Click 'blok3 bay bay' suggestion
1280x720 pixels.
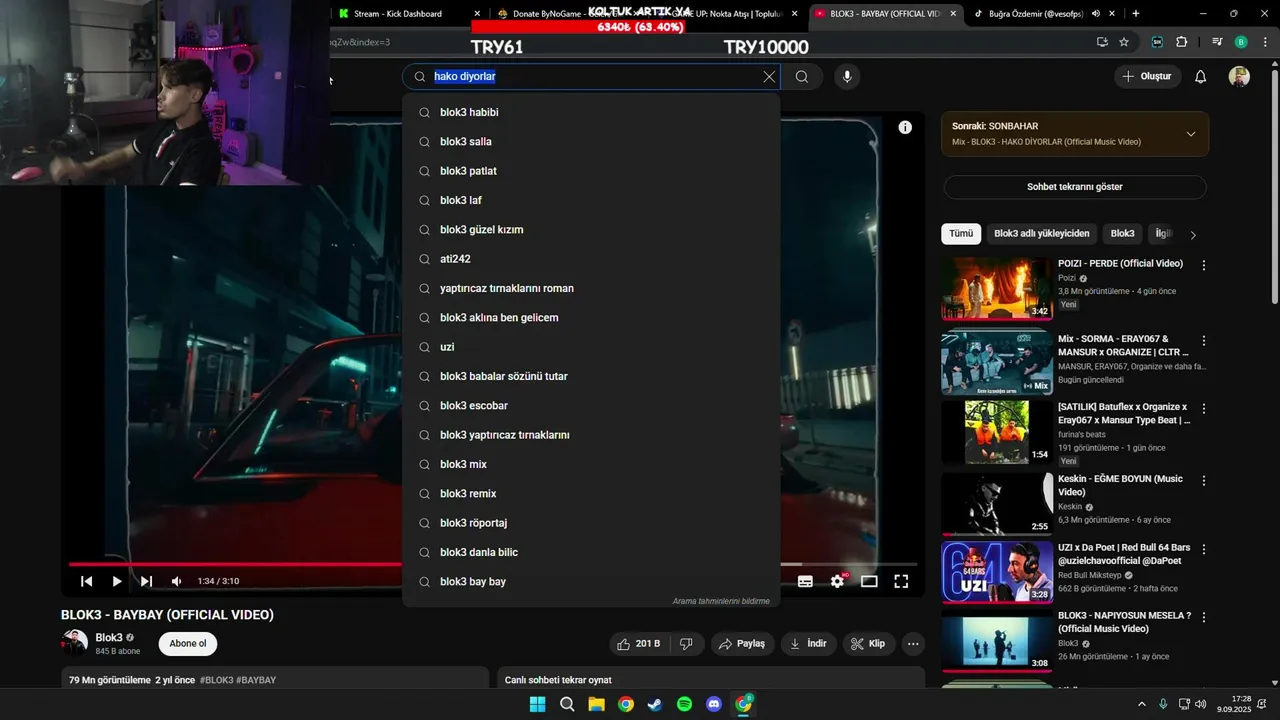591,582
